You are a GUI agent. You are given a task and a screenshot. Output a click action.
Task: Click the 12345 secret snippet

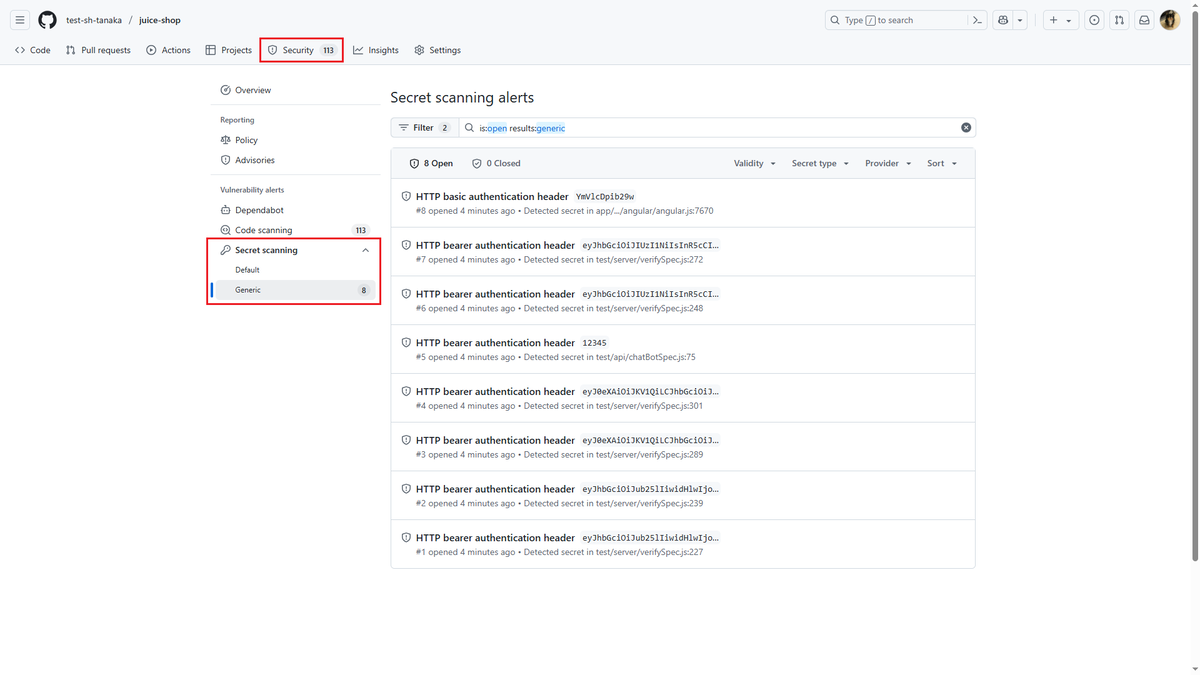[x=594, y=343]
